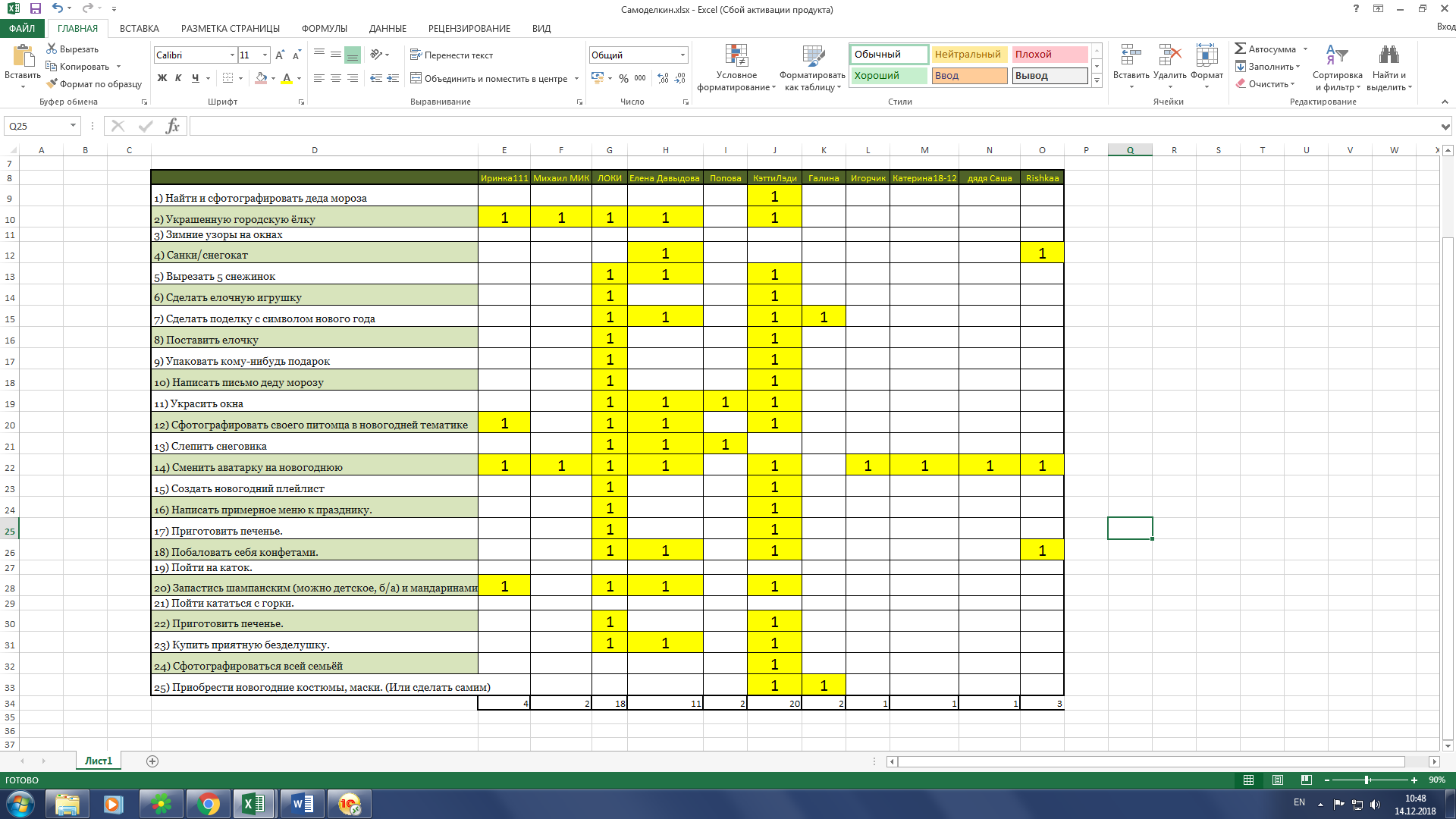The image size is (1456, 819).
Task: Open the ФОРМУЛЫ ribbon tab
Action: point(324,28)
